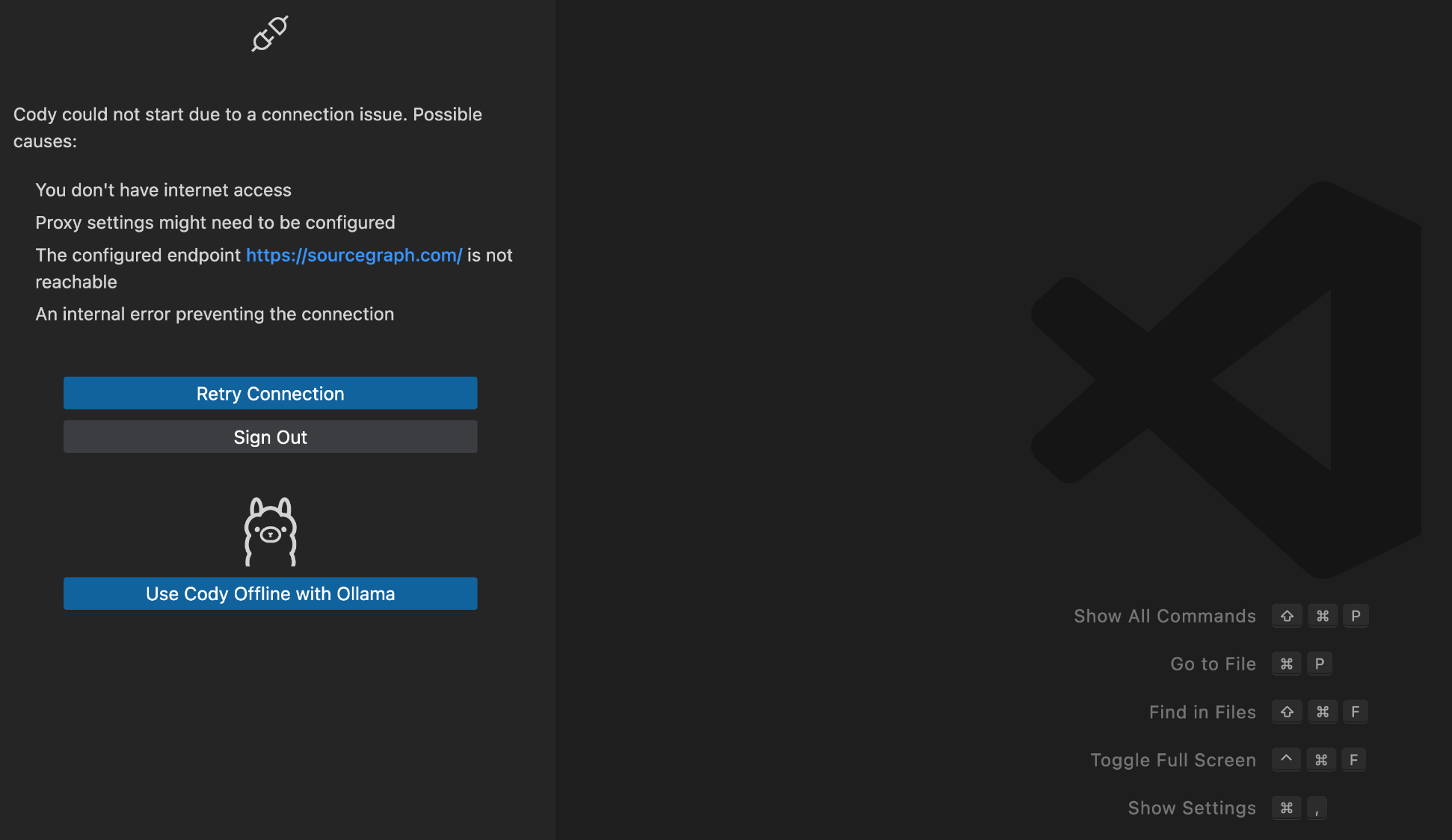Click the Ollama llama icon
This screenshot has width=1452, height=840.
(x=270, y=531)
